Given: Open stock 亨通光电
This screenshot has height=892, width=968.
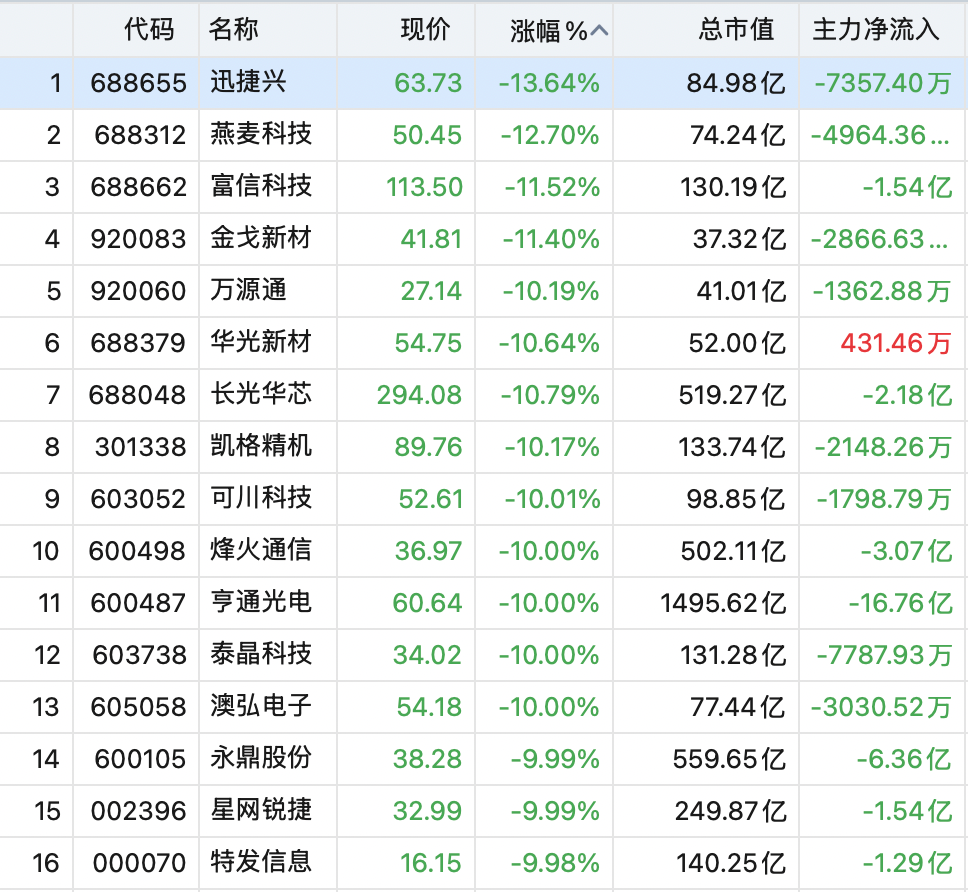Looking at the screenshot, I should coord(261,602).
